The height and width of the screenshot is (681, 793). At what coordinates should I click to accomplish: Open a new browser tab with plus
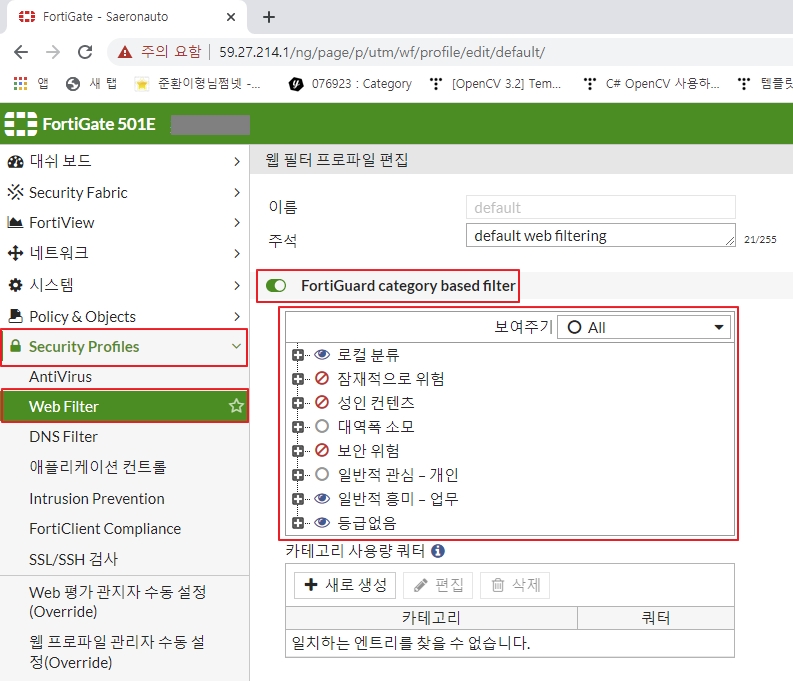pos(269,17)
